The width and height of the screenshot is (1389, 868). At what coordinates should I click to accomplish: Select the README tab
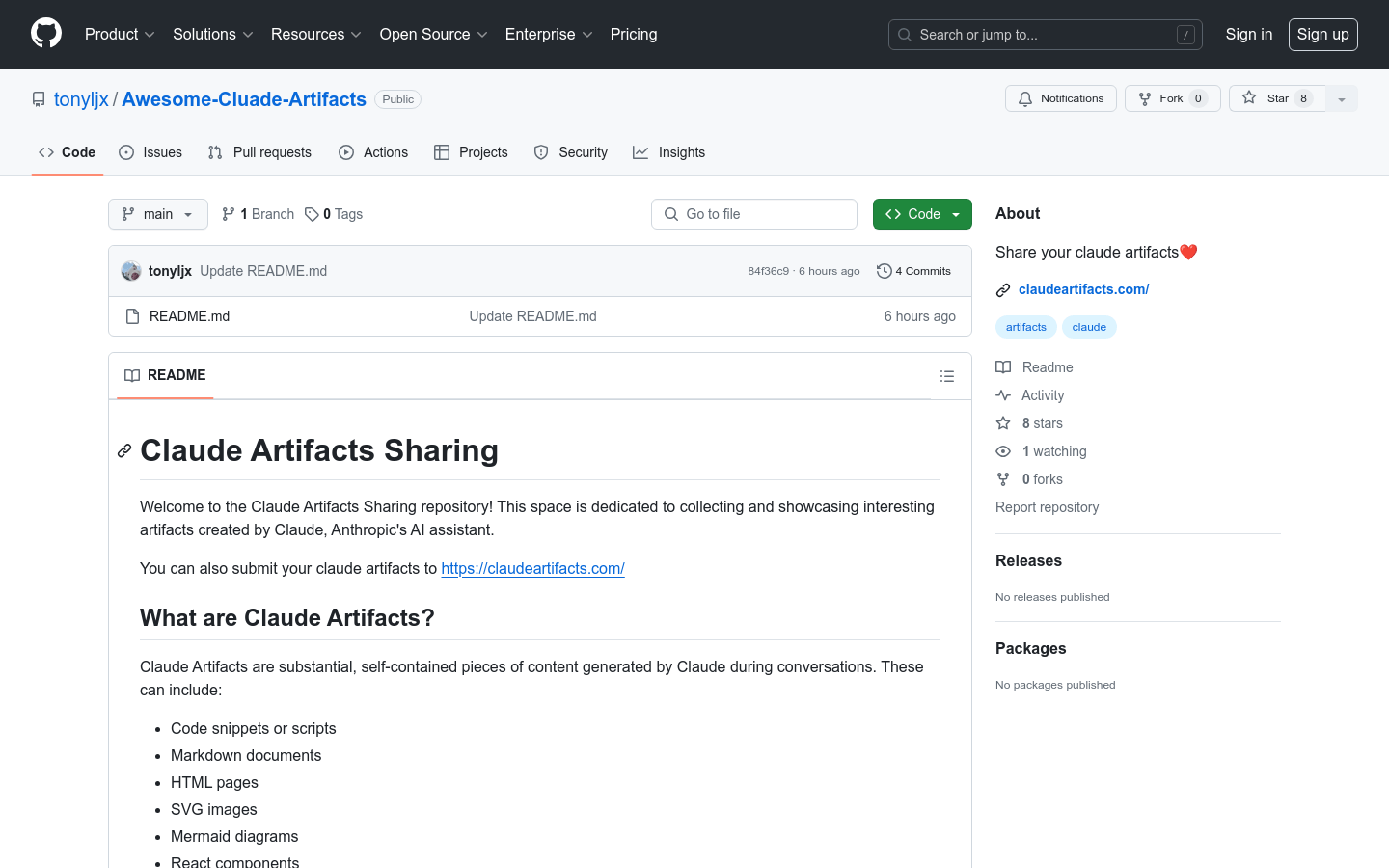pyautogui.click(x=165, y=375)
